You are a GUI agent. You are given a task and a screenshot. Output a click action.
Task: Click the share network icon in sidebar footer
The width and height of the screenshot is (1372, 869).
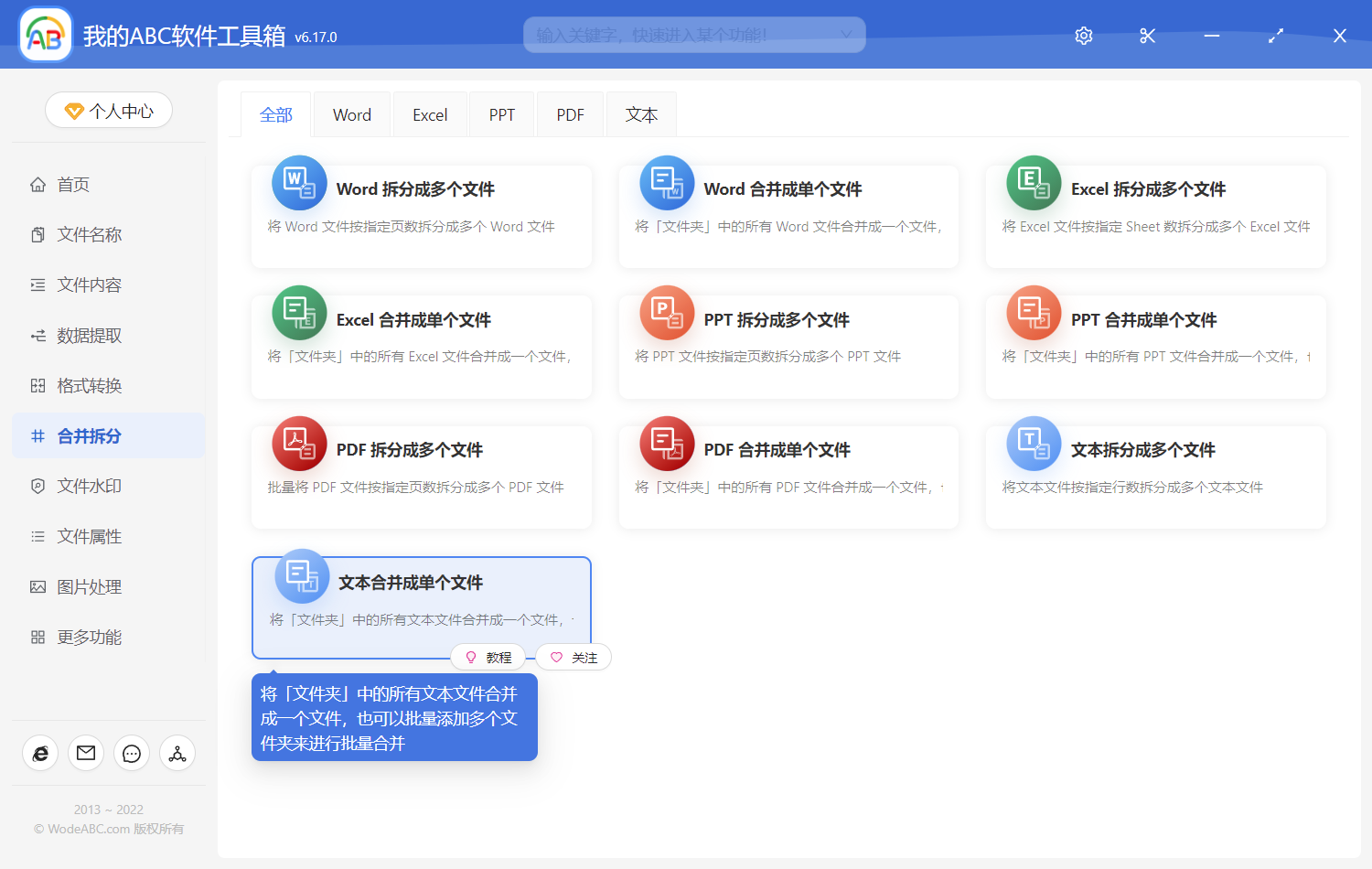pos(177,753)
